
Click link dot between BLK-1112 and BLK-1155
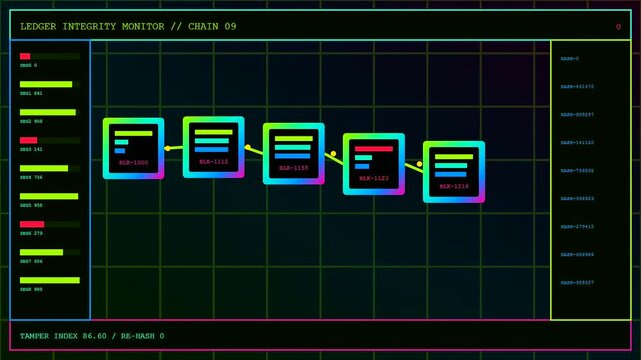point(248,147)
